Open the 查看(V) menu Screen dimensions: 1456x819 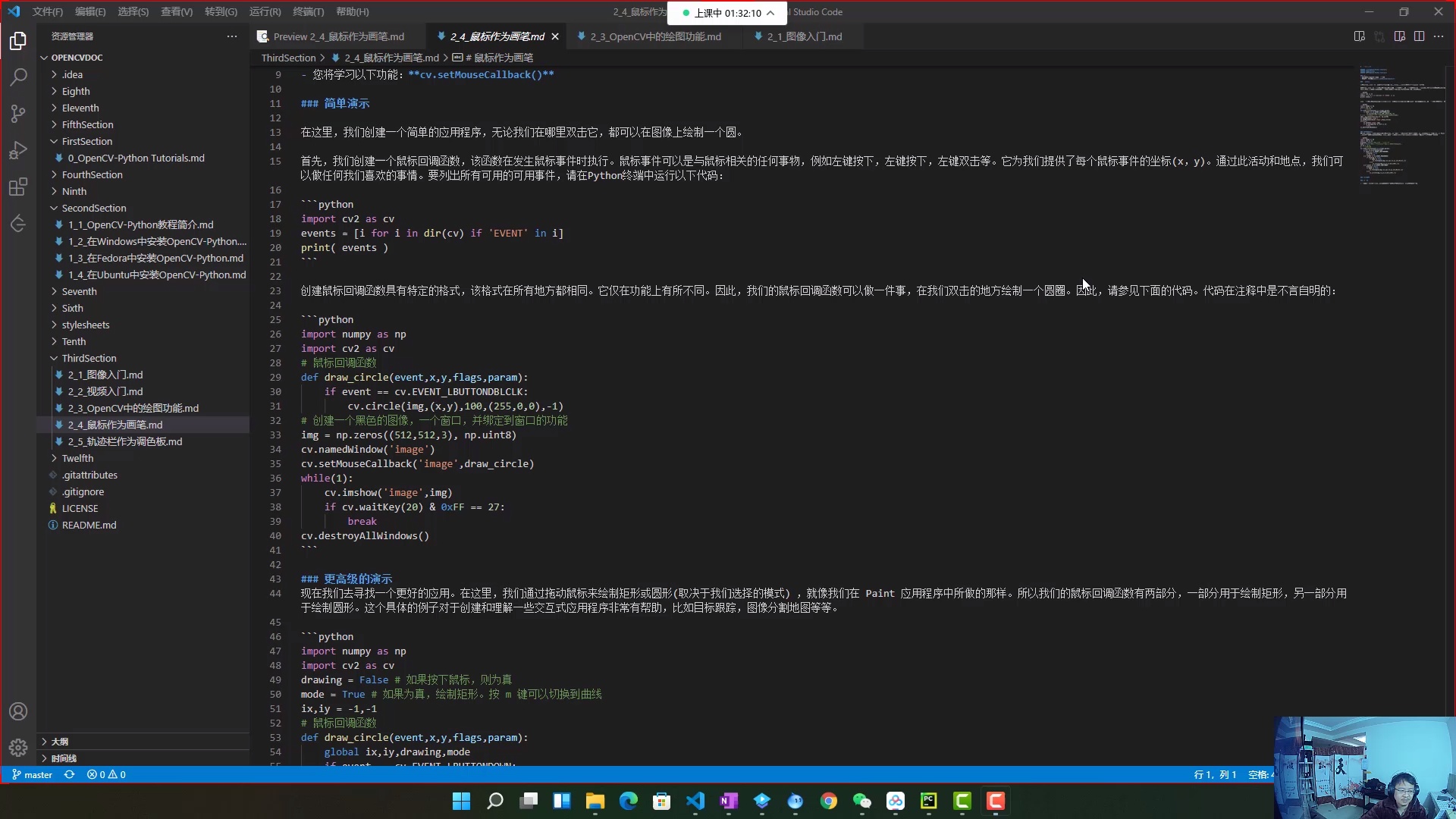[176, 11]
